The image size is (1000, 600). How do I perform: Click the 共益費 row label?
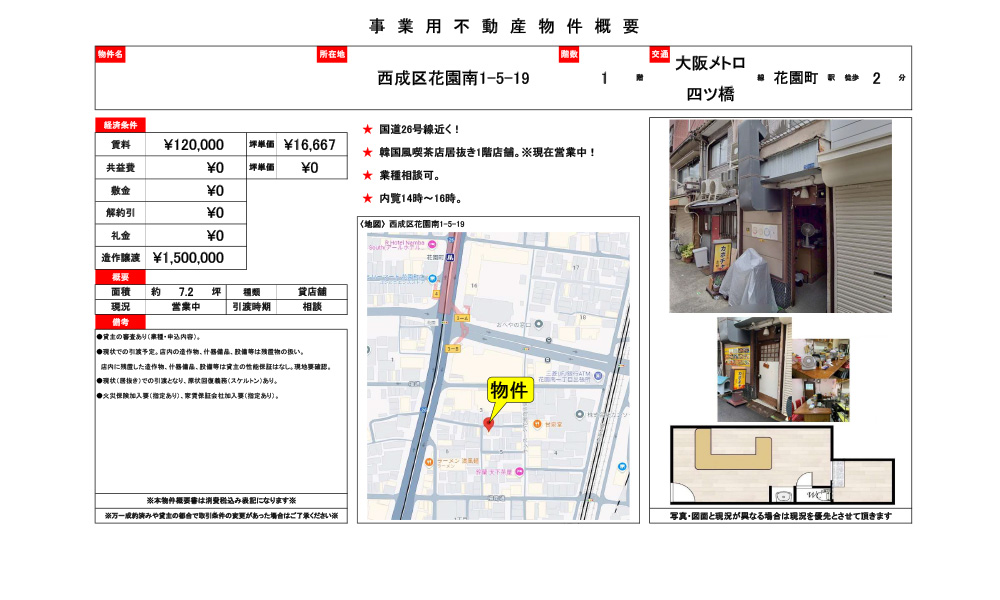121,168
